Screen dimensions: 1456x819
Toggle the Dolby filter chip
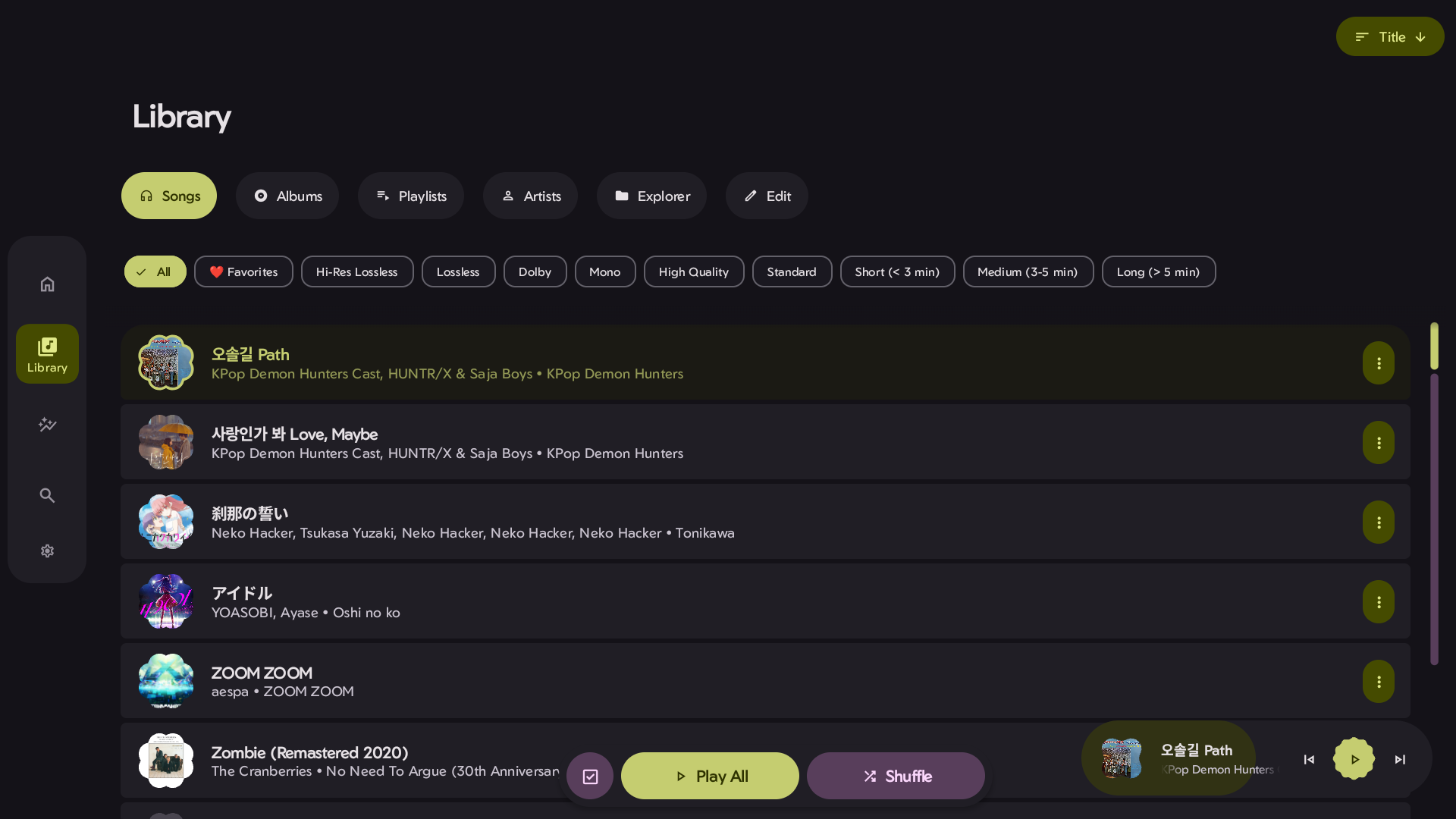click(x=535, y=271)
